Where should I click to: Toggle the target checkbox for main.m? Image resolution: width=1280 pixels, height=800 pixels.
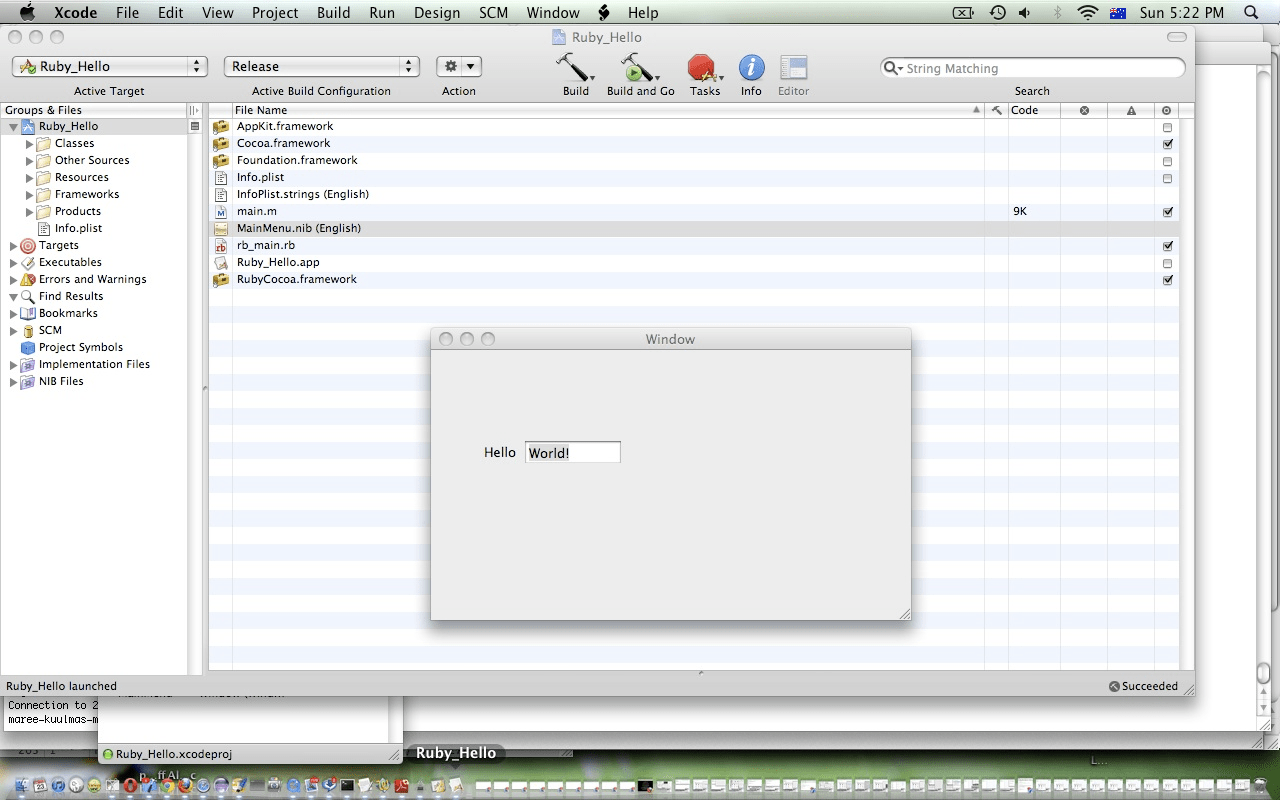1167,211
